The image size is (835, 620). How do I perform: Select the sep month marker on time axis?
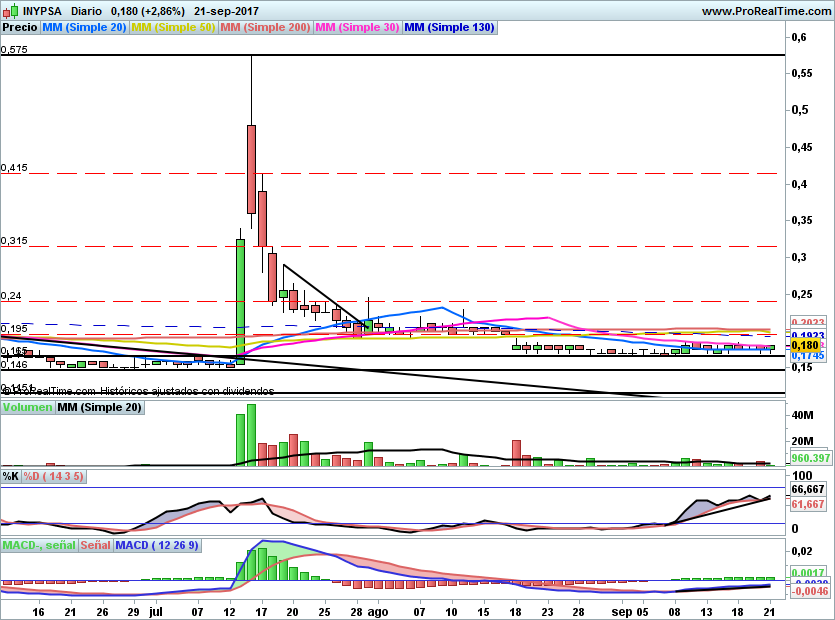pyautogui.click(x=621, y=610)
